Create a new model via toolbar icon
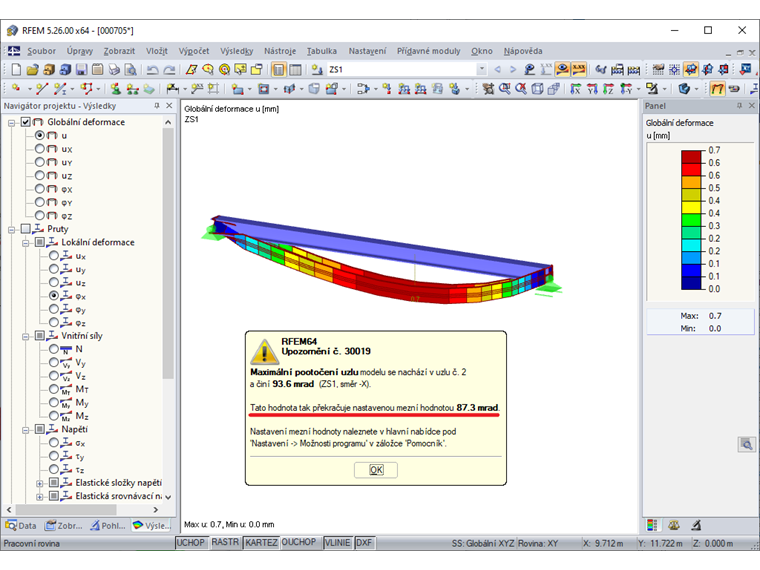 (x=16, y=69)
